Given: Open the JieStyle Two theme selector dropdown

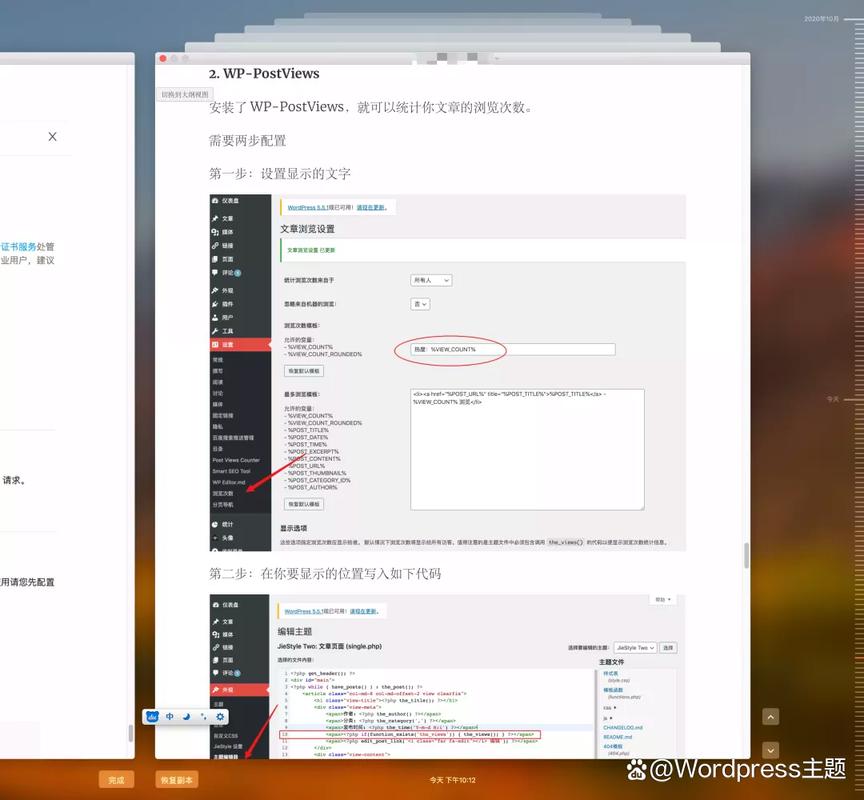Looking at the screenshot, I should point(636,647).
